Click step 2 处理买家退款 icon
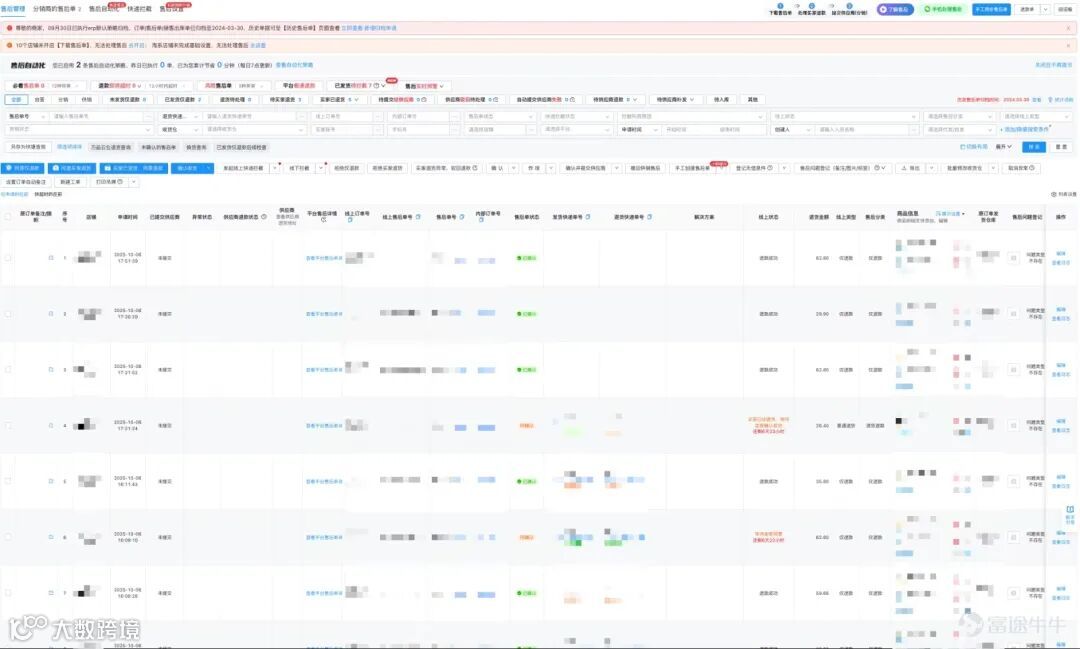This screenshot has height=649, width=1080. (x=812, y=6)
